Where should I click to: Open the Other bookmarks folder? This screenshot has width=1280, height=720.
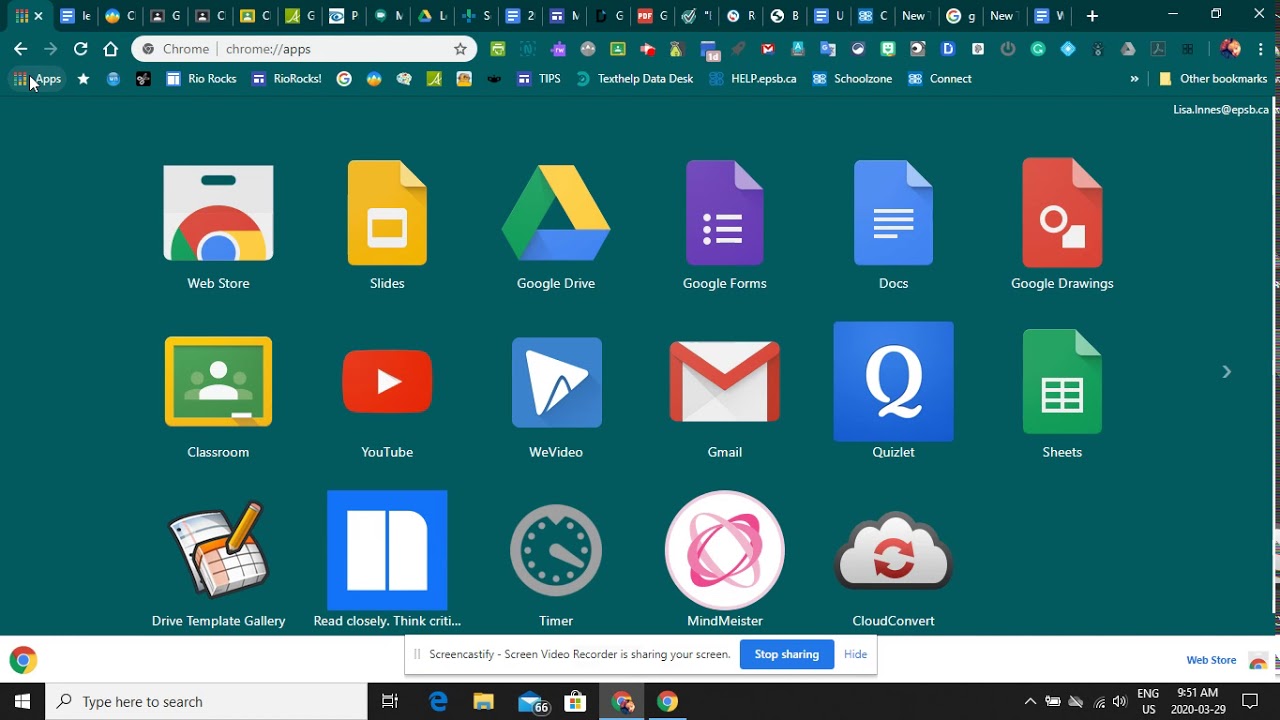click(x=1213, y=79)
